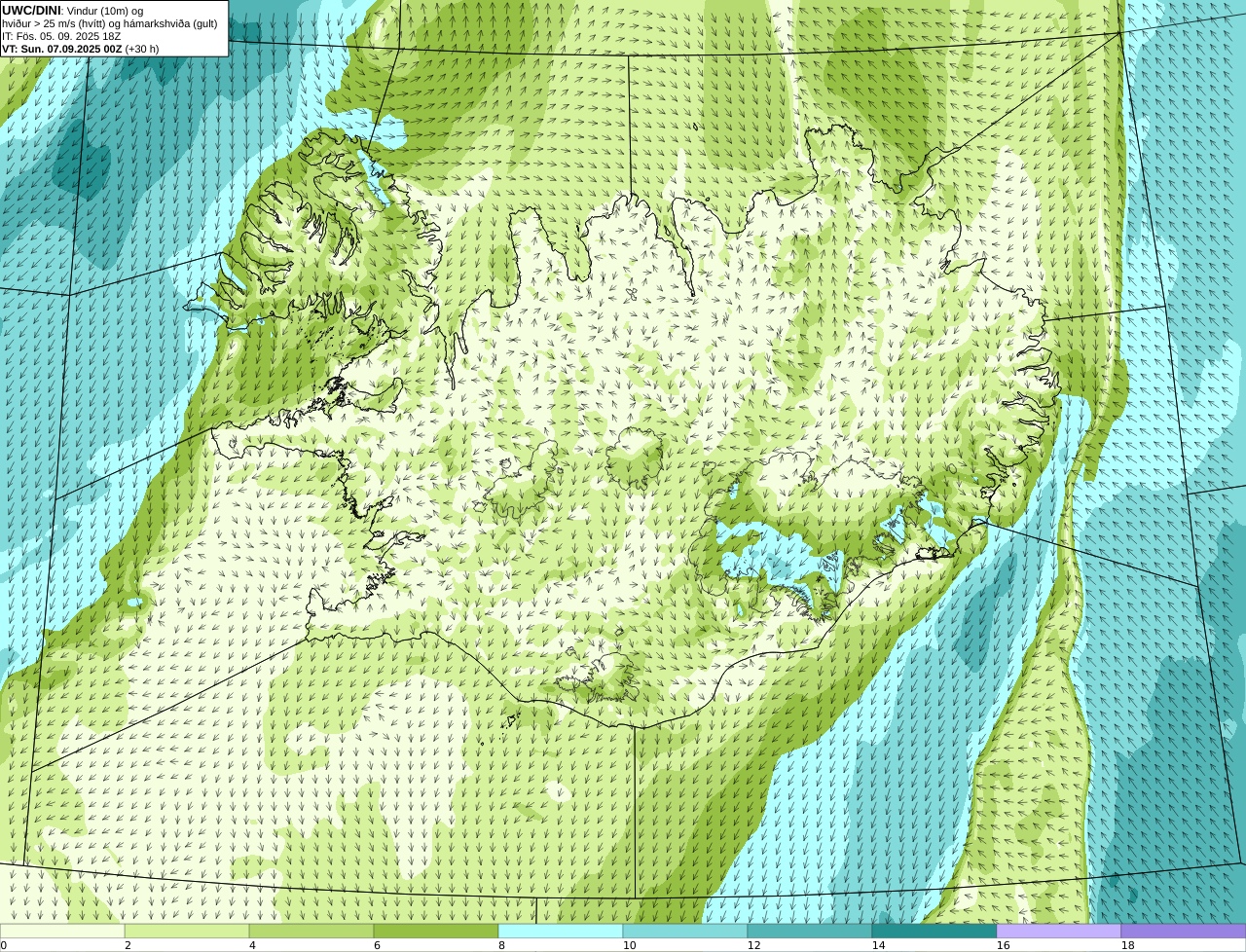Click the legend tick label "18"

1127,945
